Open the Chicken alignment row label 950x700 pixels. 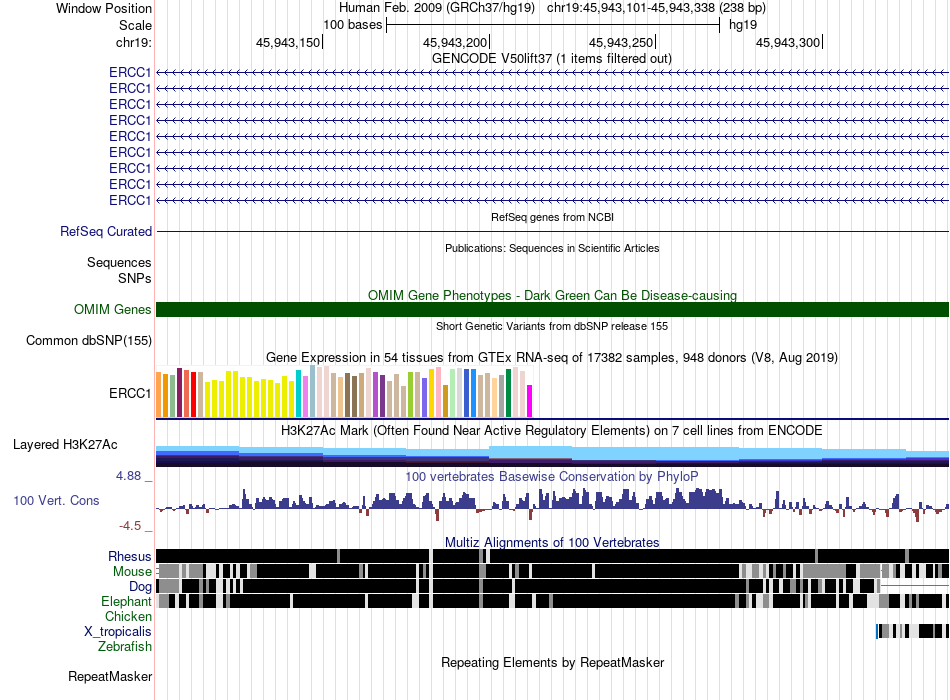coord(128,616)
